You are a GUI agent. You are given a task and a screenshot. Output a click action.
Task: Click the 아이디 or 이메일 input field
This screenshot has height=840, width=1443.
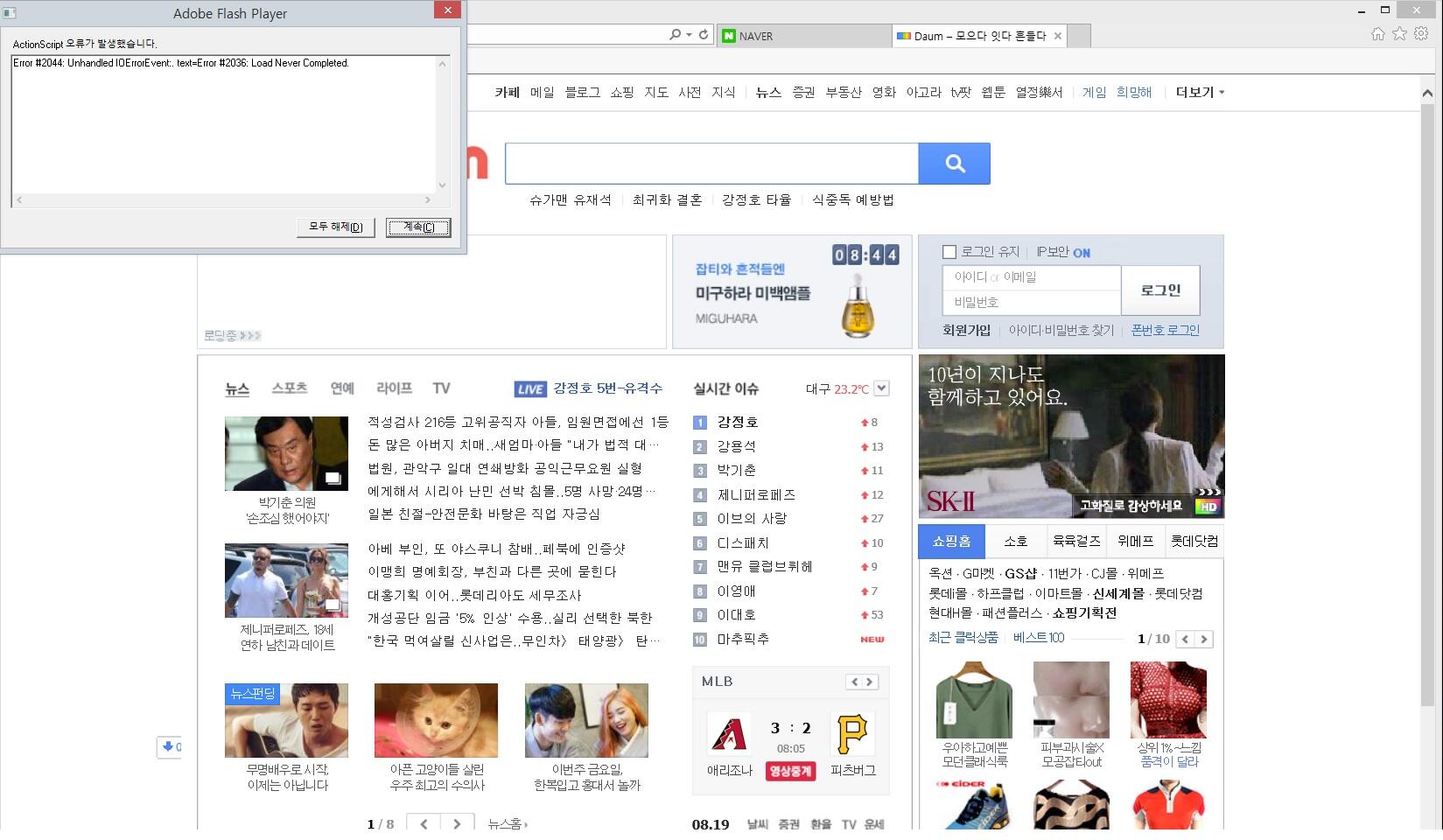pos(1032,277)
